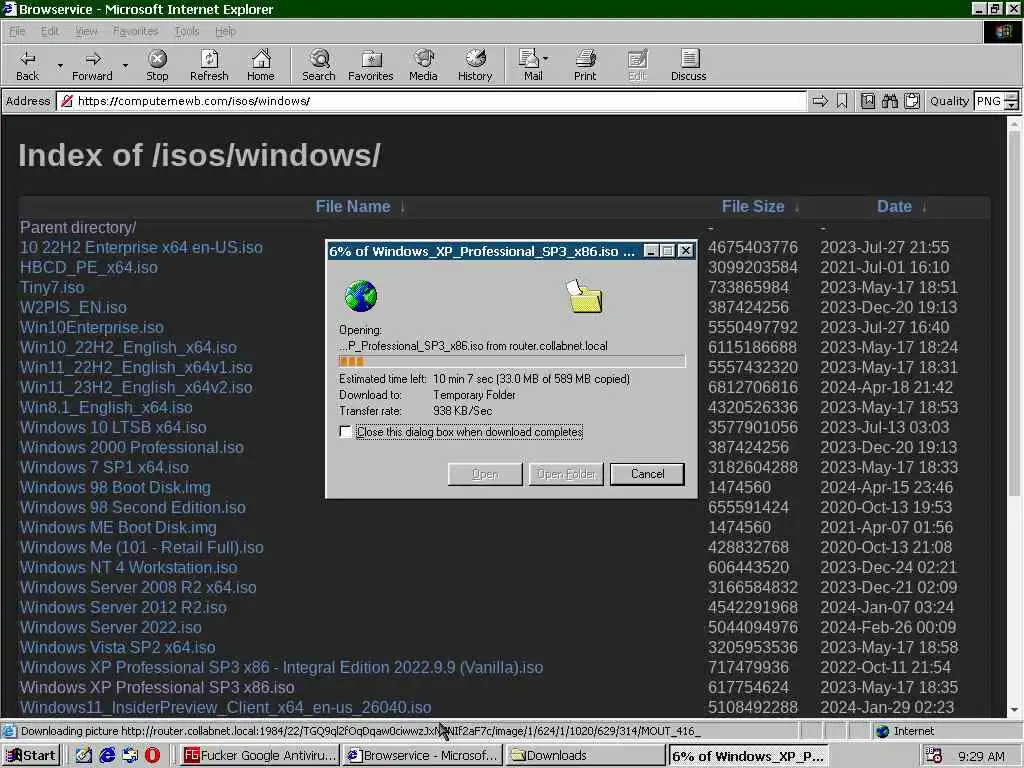
Task: Open the Windows Server 2022.iso link
Action: point(110,628)
